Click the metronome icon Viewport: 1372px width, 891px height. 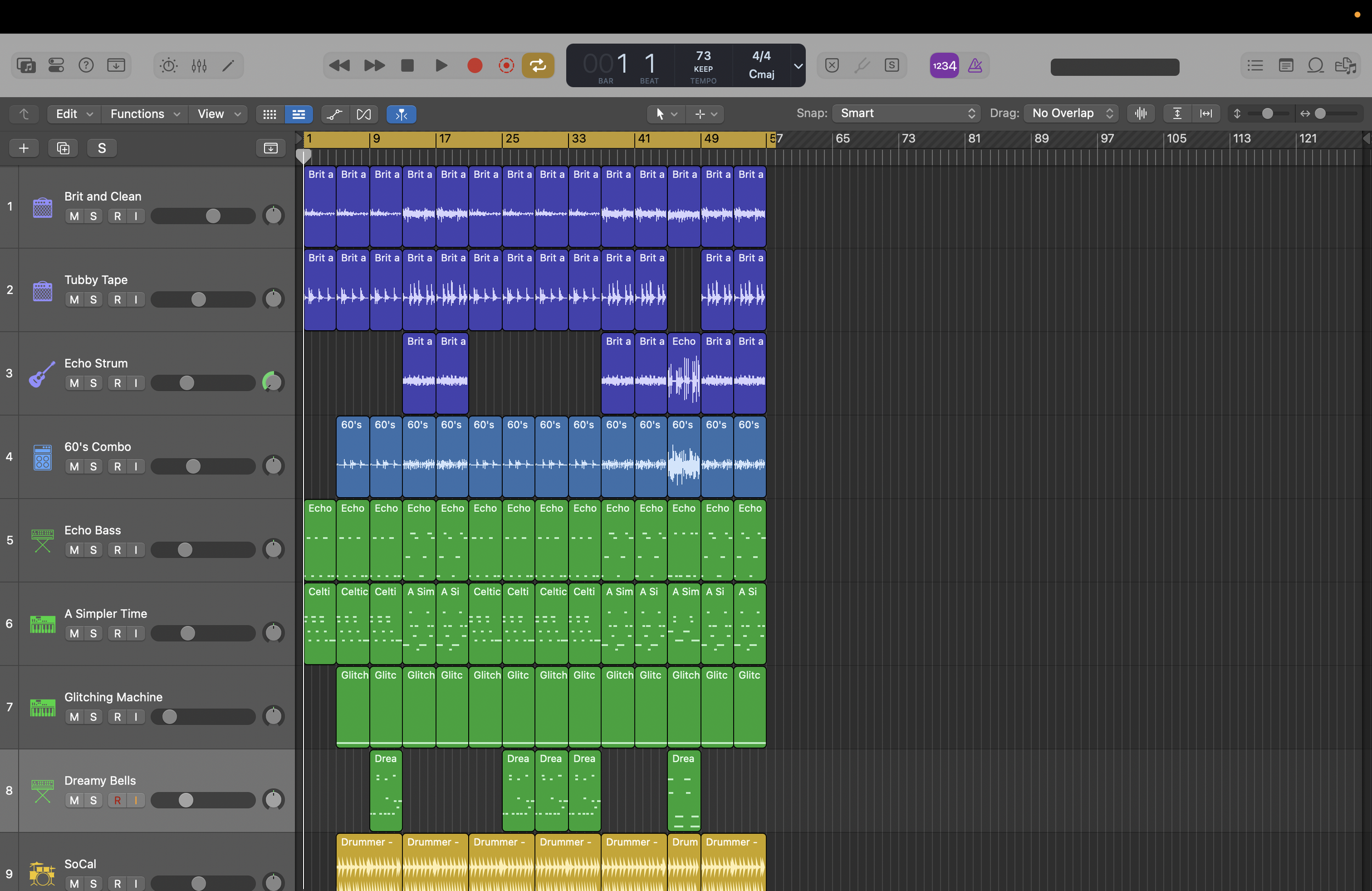point(975,66)
